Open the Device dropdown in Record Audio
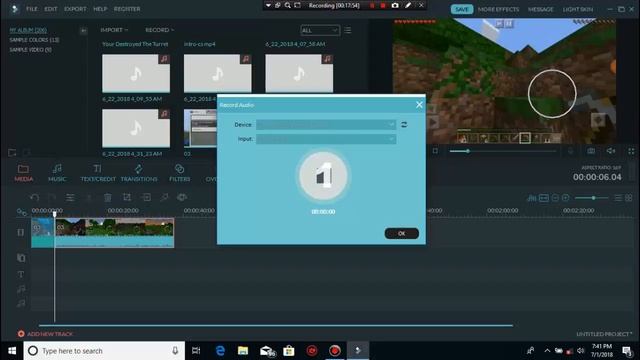 coord(326,124)
